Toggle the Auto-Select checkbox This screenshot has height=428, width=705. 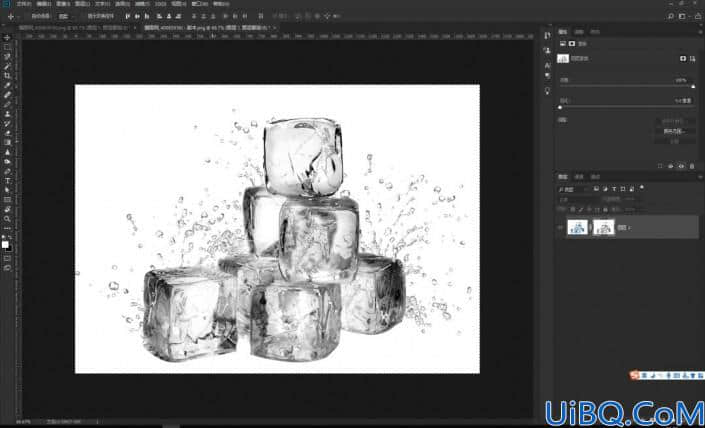28,16
